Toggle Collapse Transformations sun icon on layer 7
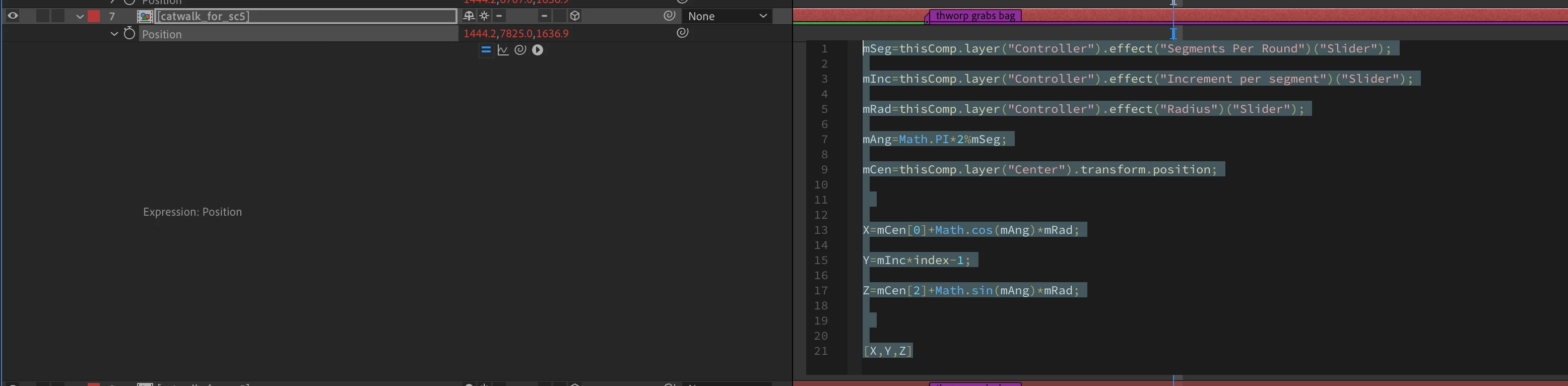This screenshot has width=1568, height=386. tap(485, 16)
